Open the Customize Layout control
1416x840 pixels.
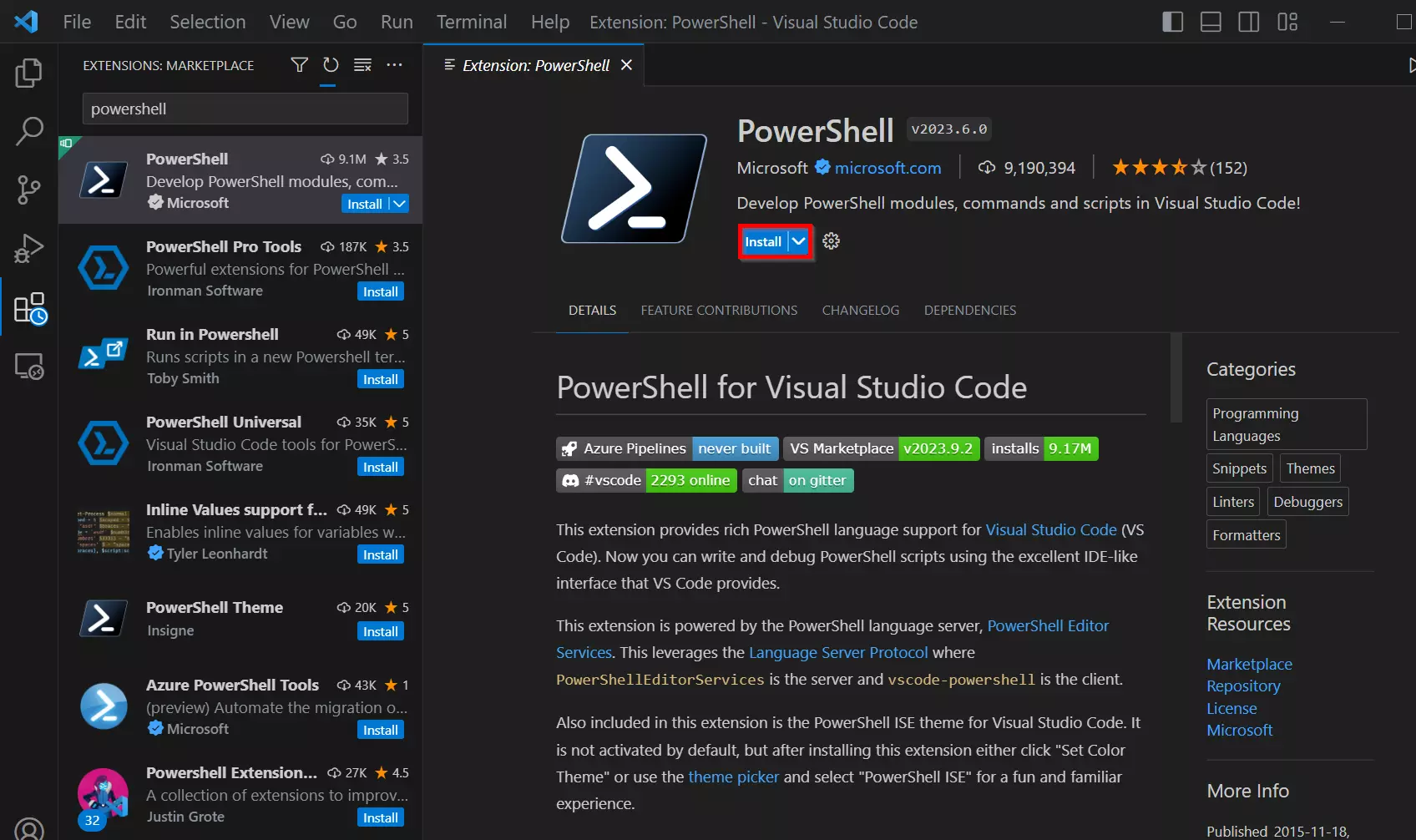(x=1287, y=22)
